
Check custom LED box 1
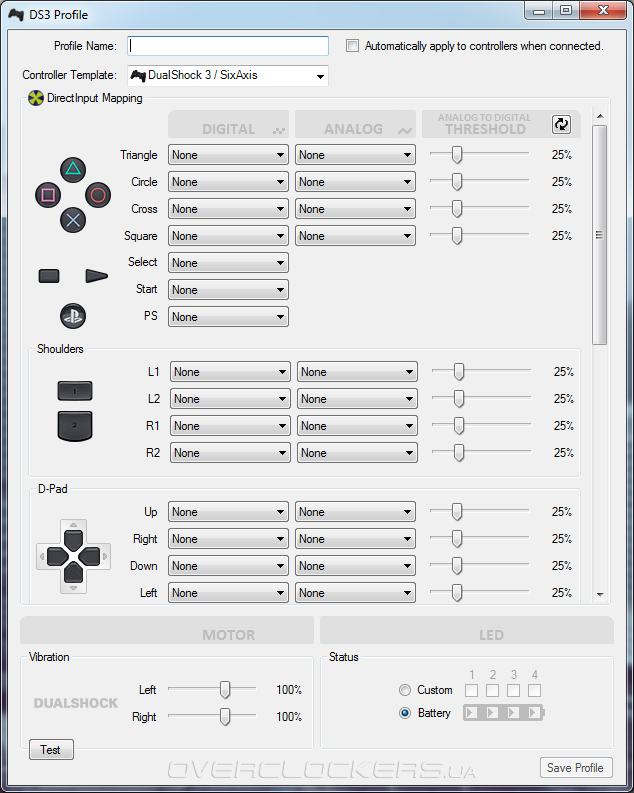pyautogui.click(x=471, y=690)
